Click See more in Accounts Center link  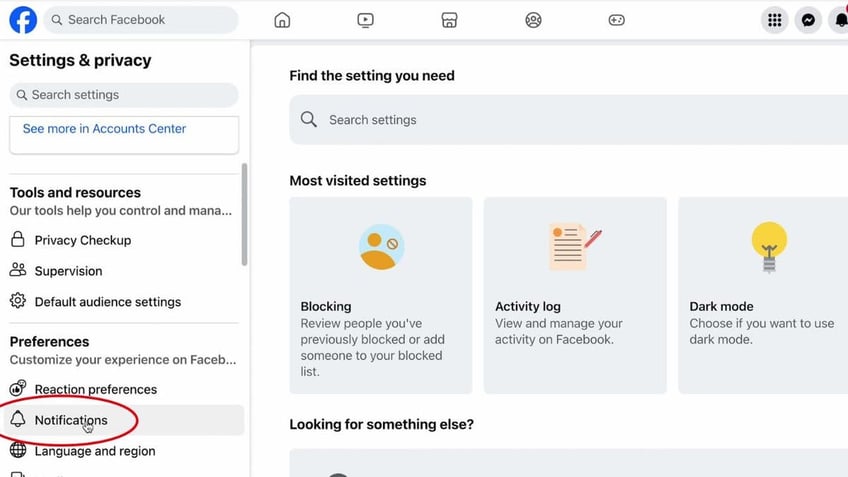point(104,129)
